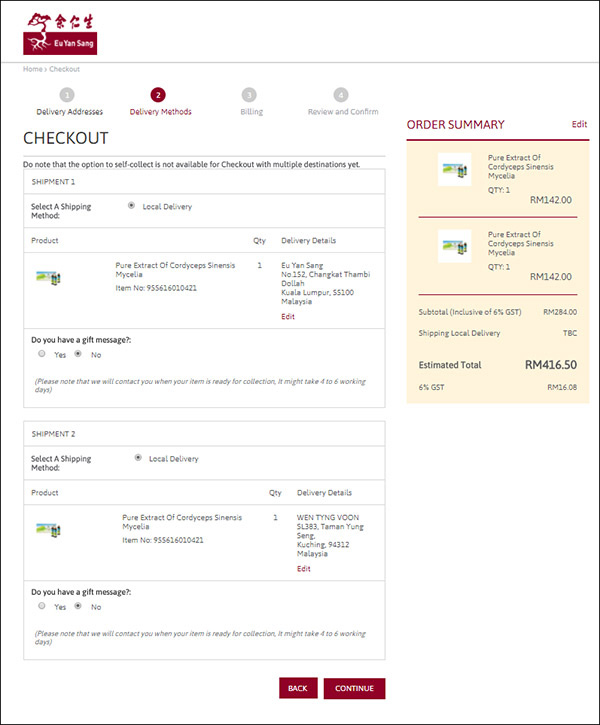
Task: Select Local Delivery for Shipment 1
Action: (131, 205)
